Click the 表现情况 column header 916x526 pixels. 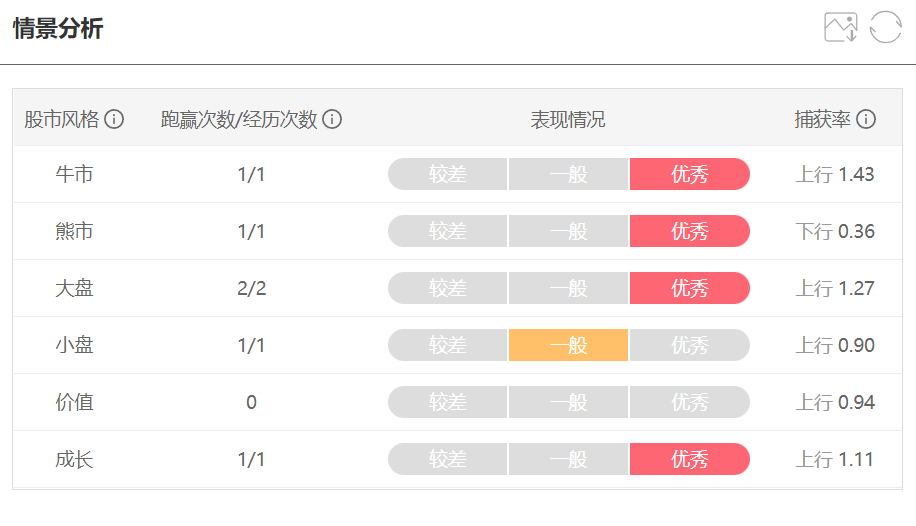(x=568, y=119)
